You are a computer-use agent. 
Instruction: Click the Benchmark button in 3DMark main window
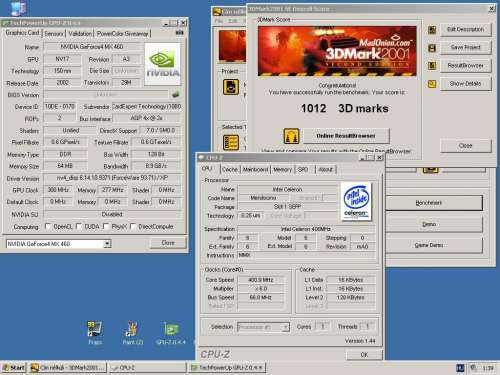434,203
